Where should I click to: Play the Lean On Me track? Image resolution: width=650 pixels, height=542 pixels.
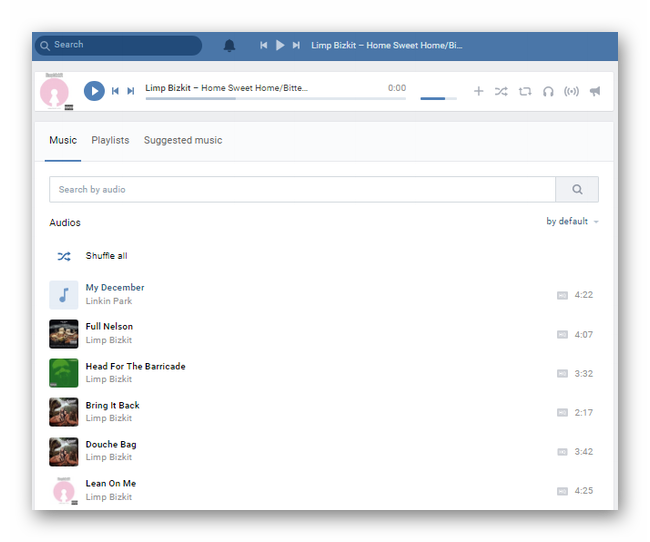click(x=111, y=483)
